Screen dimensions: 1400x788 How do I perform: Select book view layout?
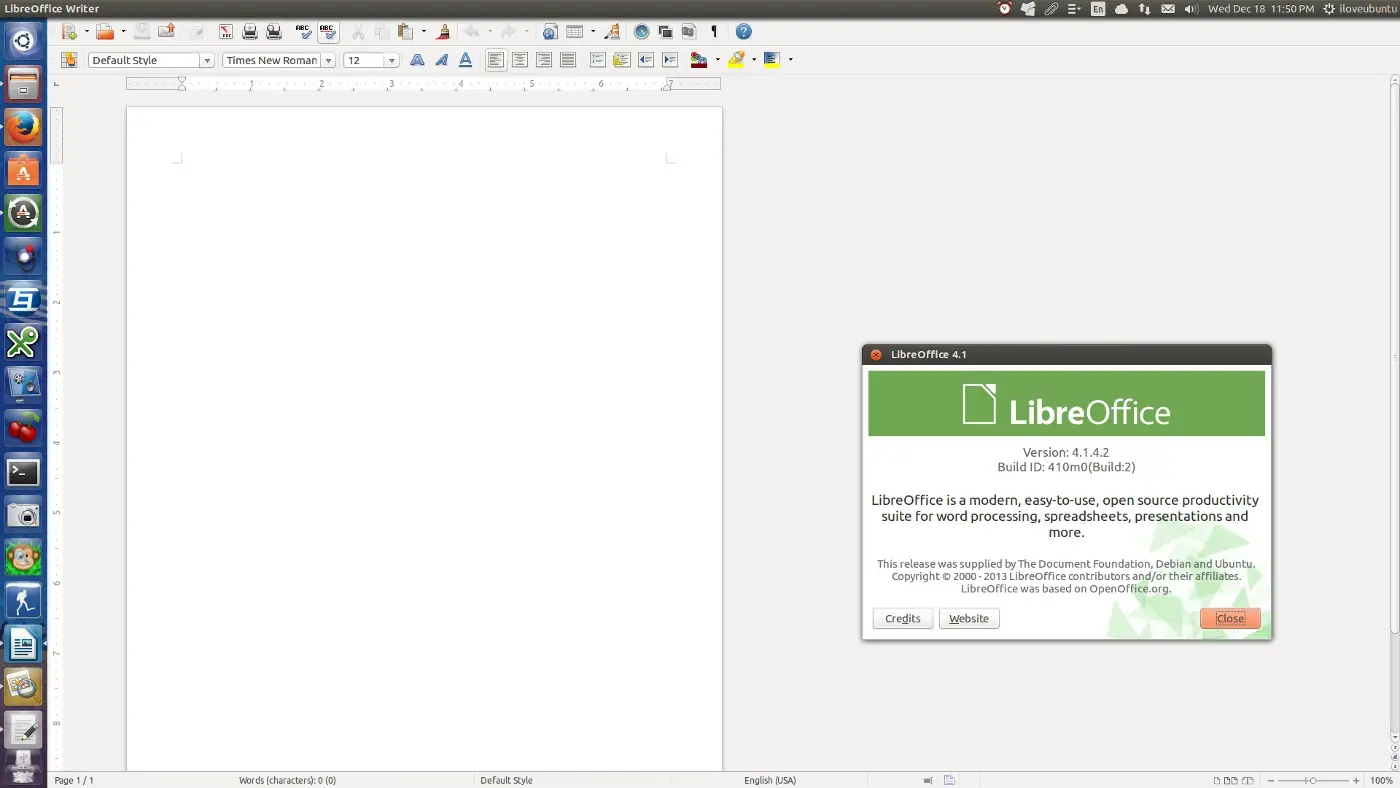tap(1248, 780)
